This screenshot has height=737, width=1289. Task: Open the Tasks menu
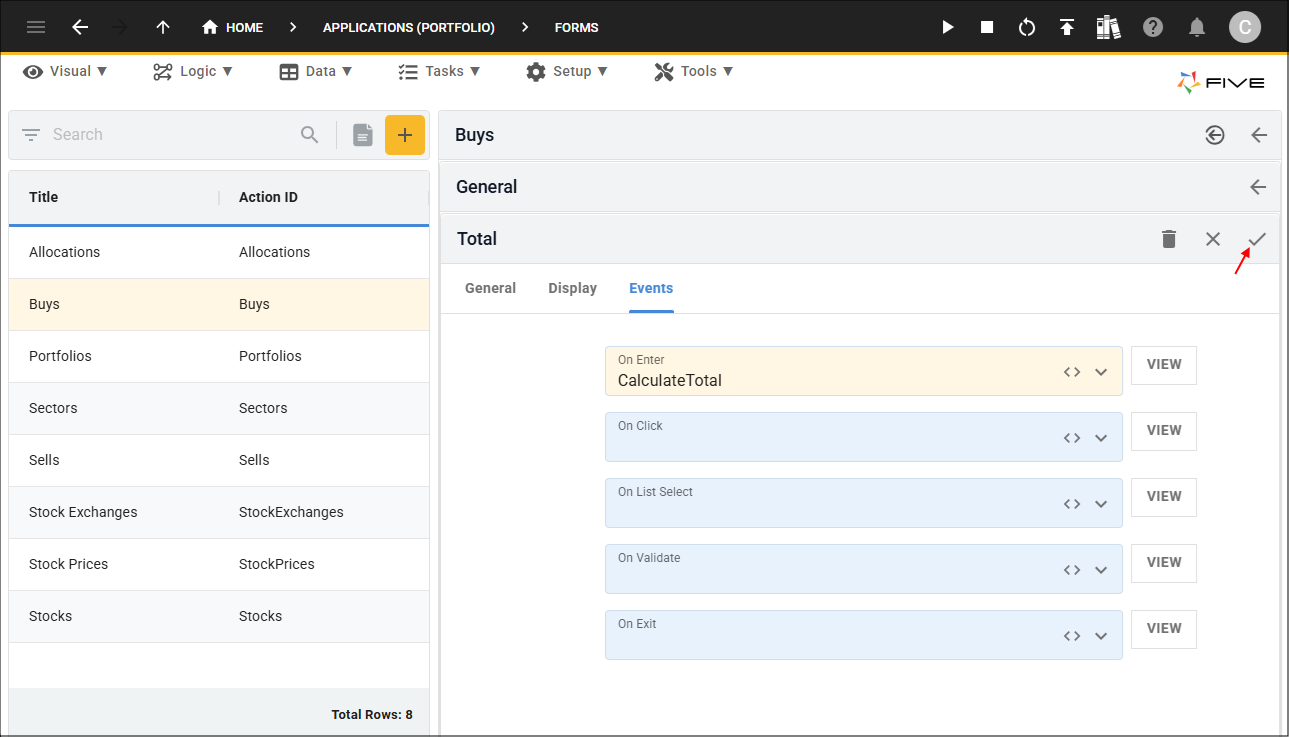pos(439,71)
